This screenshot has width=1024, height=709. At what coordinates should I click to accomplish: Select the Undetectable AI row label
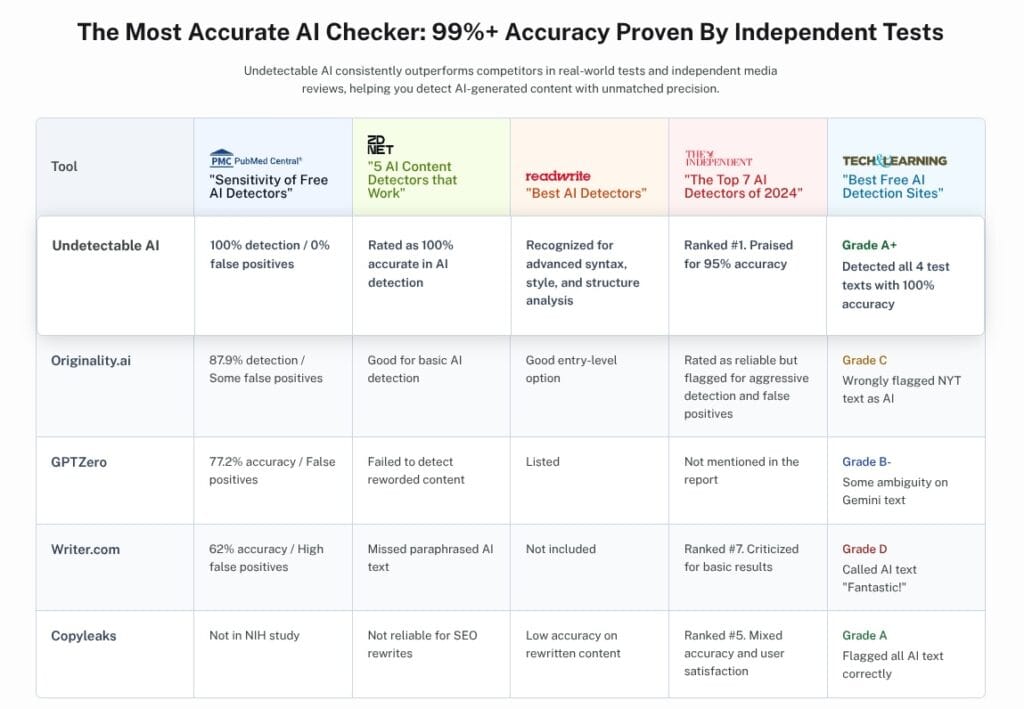coord(105,245)
